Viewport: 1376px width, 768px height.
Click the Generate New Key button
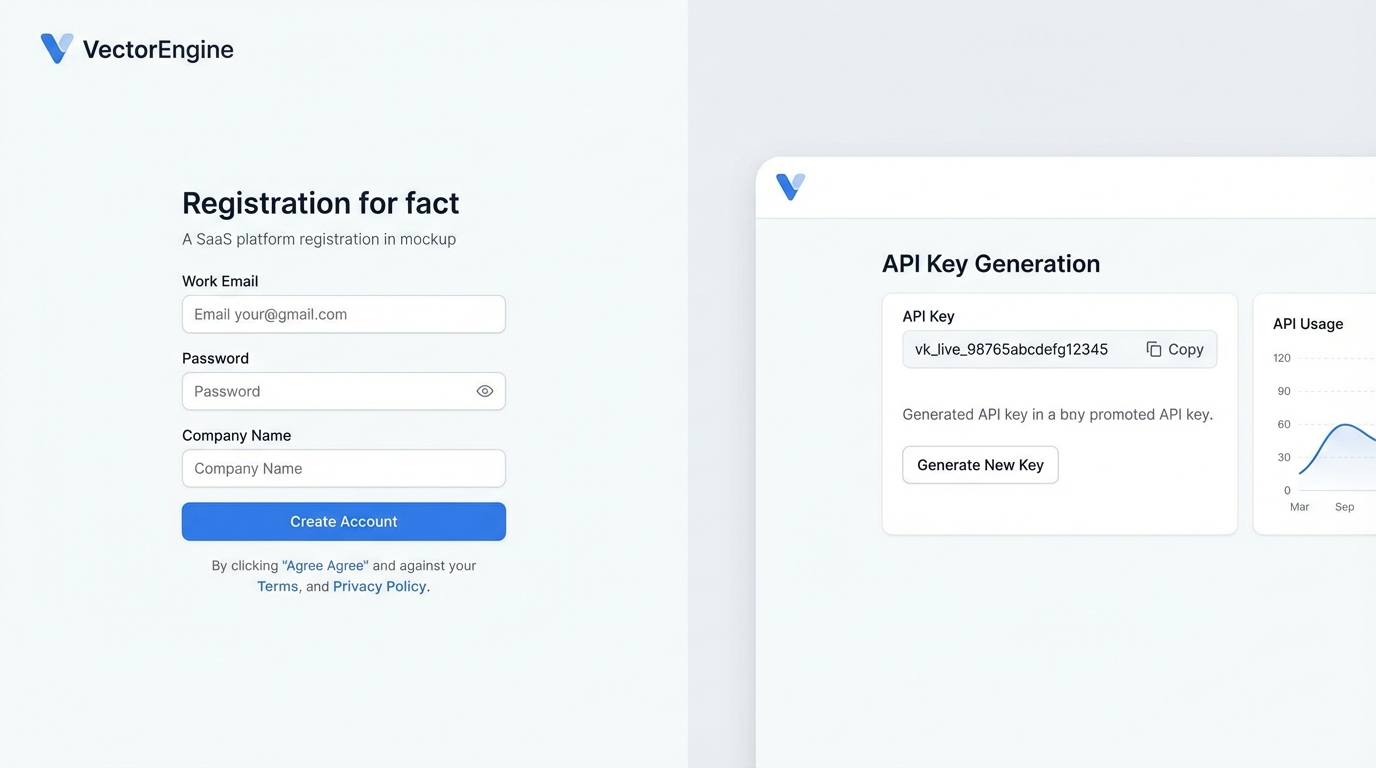pos(980,465)
